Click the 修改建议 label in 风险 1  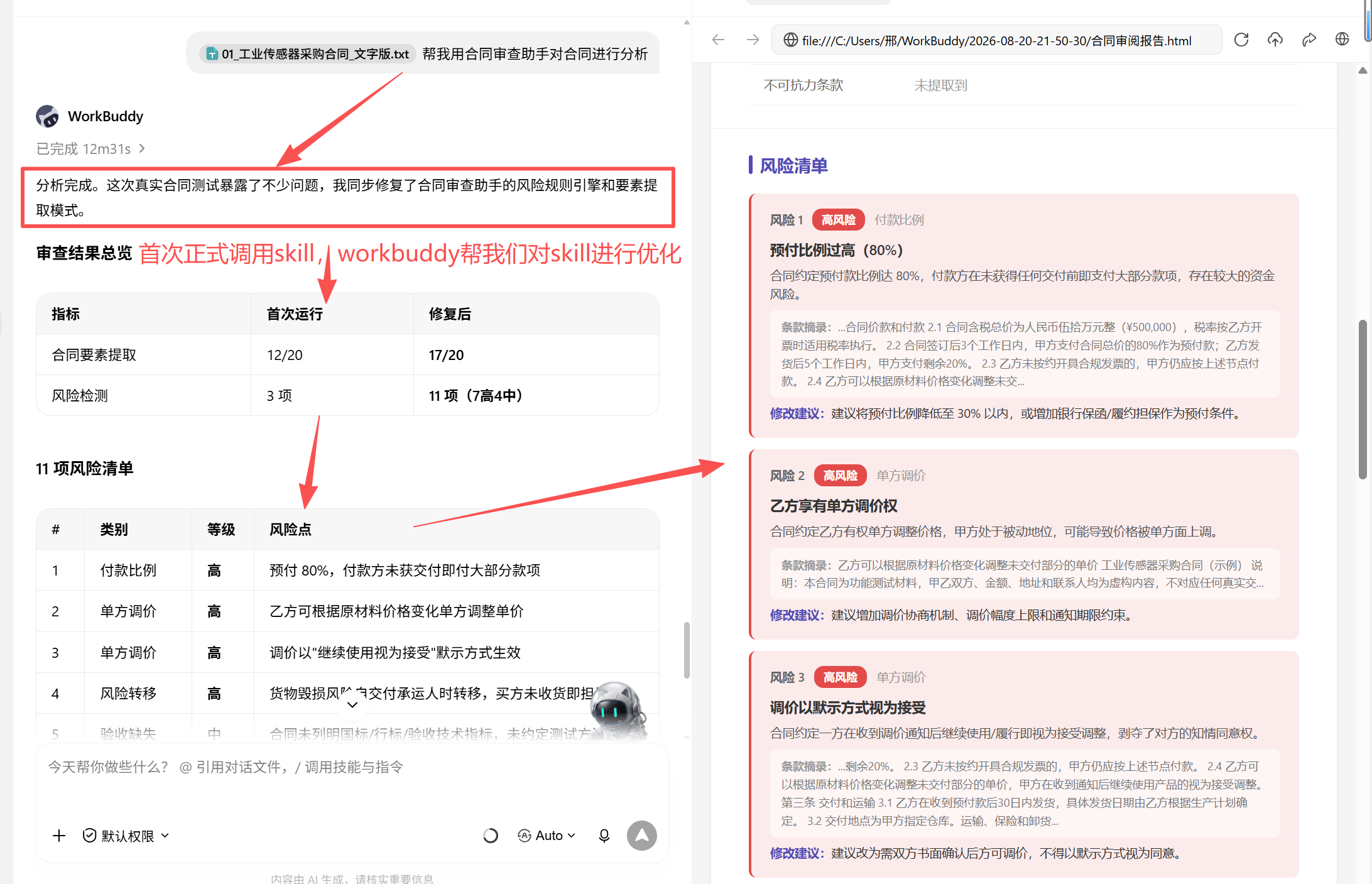[x=797, y=413]
